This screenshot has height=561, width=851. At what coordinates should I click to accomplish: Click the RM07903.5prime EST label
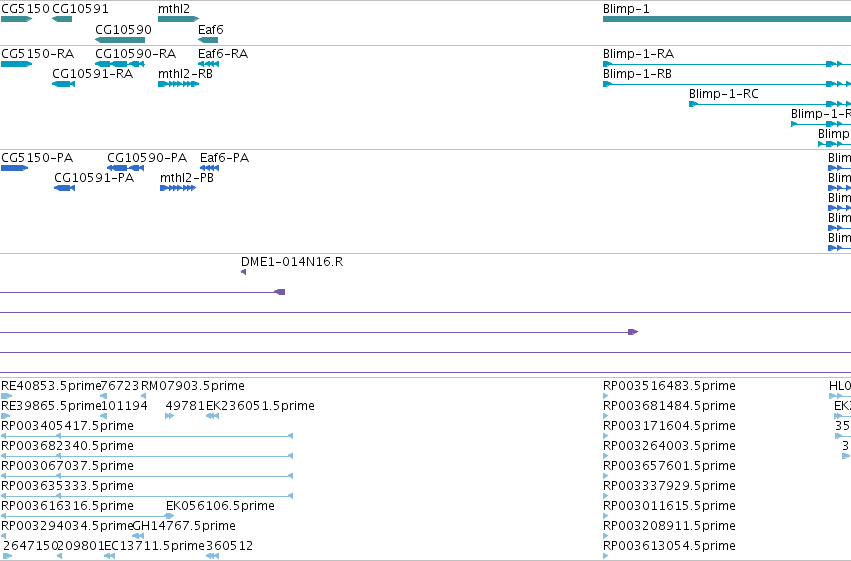(193, 386)
